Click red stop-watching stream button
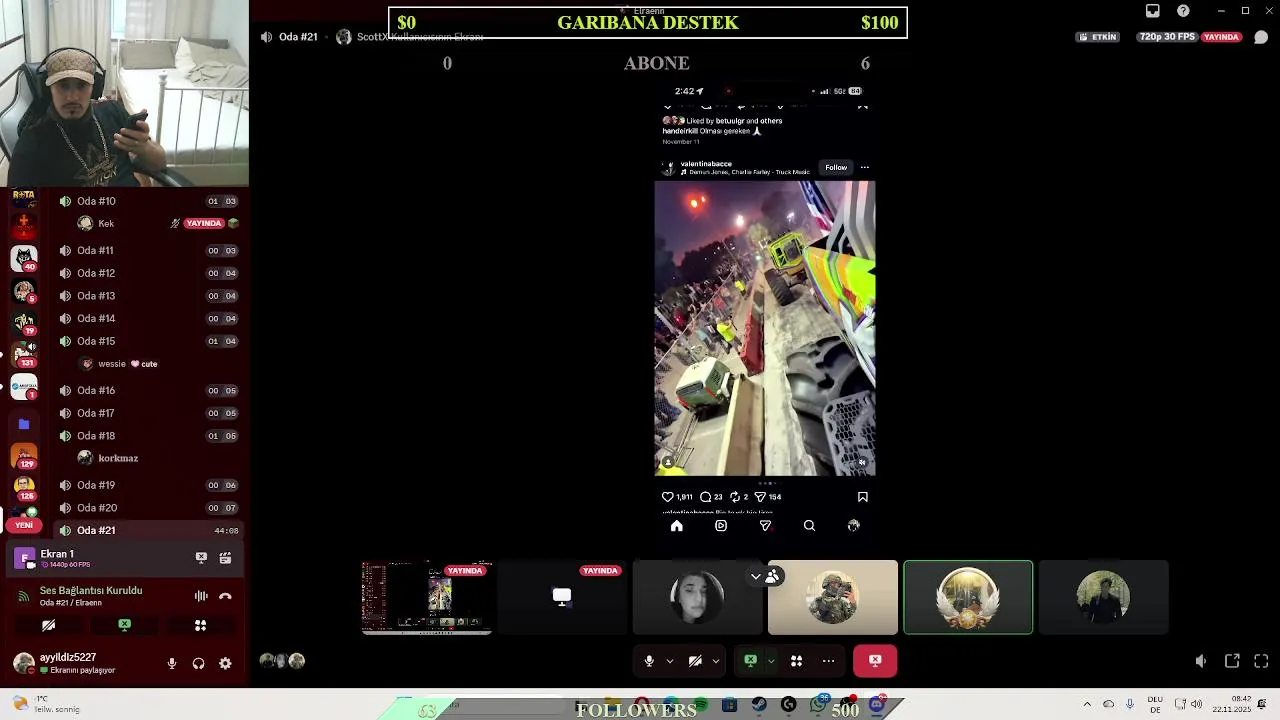This screenshot has width=1280, height=720. [x=875, y=661]
